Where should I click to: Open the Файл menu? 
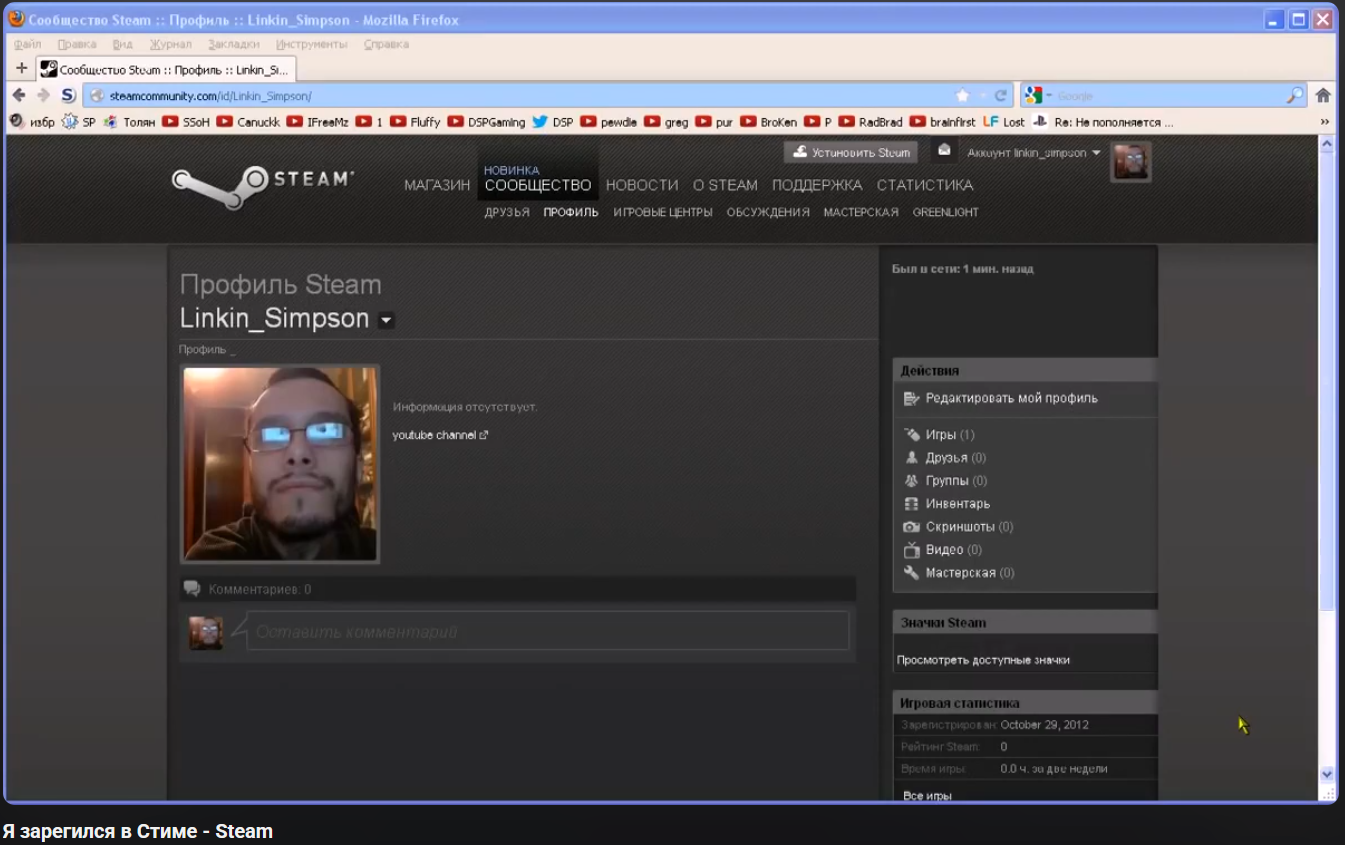tap(28, 44)
